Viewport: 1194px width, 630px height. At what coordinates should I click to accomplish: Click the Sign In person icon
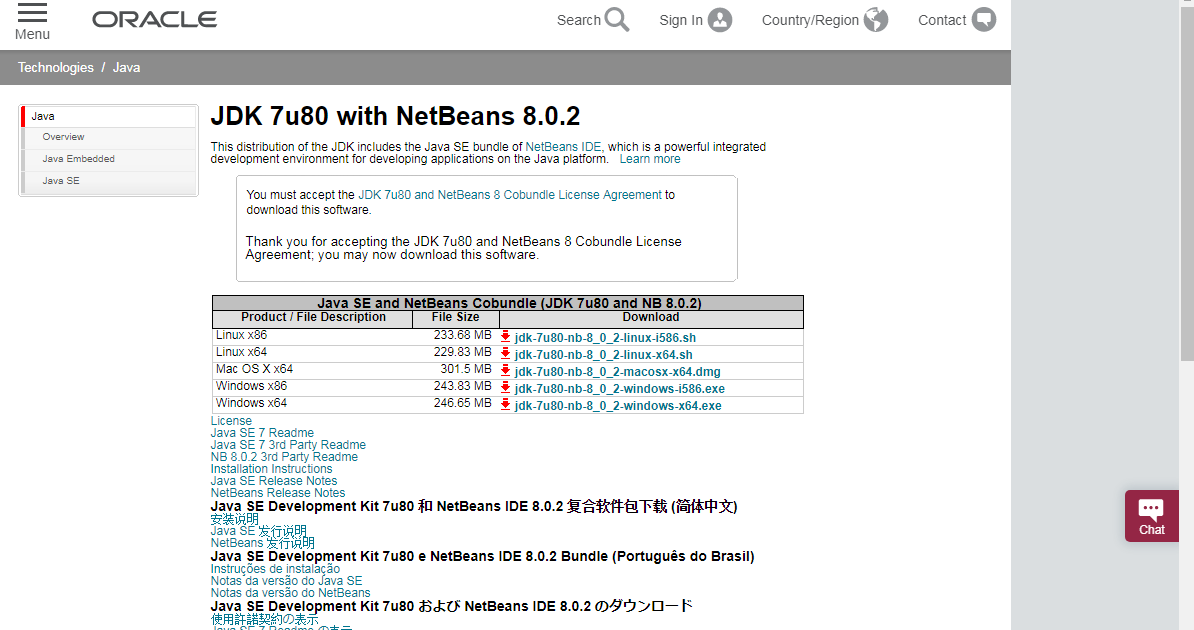pos(720,20)
